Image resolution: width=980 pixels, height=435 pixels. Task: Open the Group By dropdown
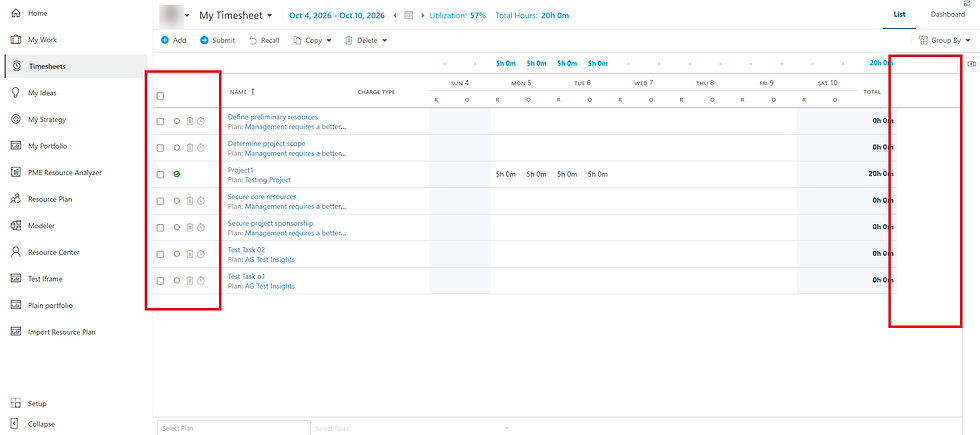click(x=944, y=41)
